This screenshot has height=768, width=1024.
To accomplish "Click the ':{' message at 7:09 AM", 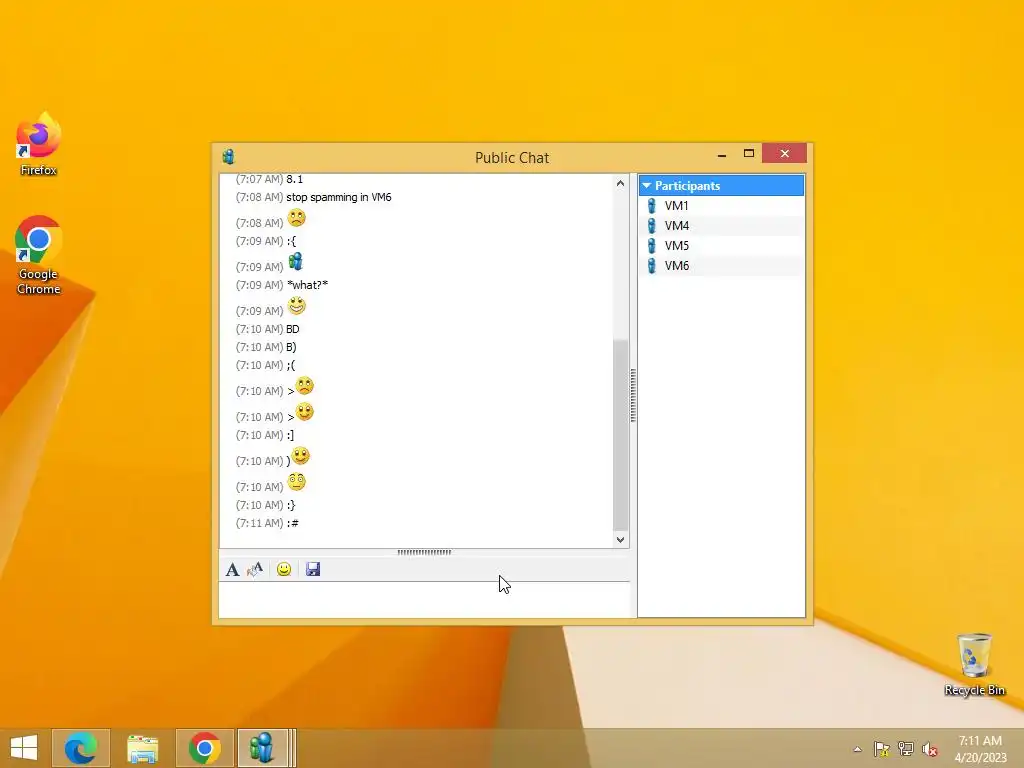I will click(x=291, y=242).
